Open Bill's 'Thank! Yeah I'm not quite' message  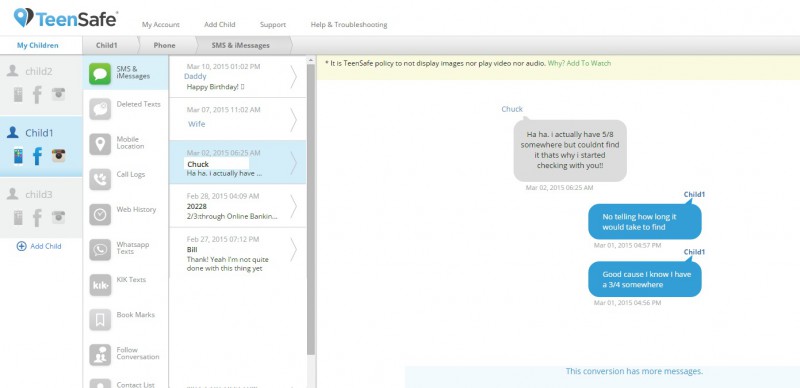pos(237,253)
